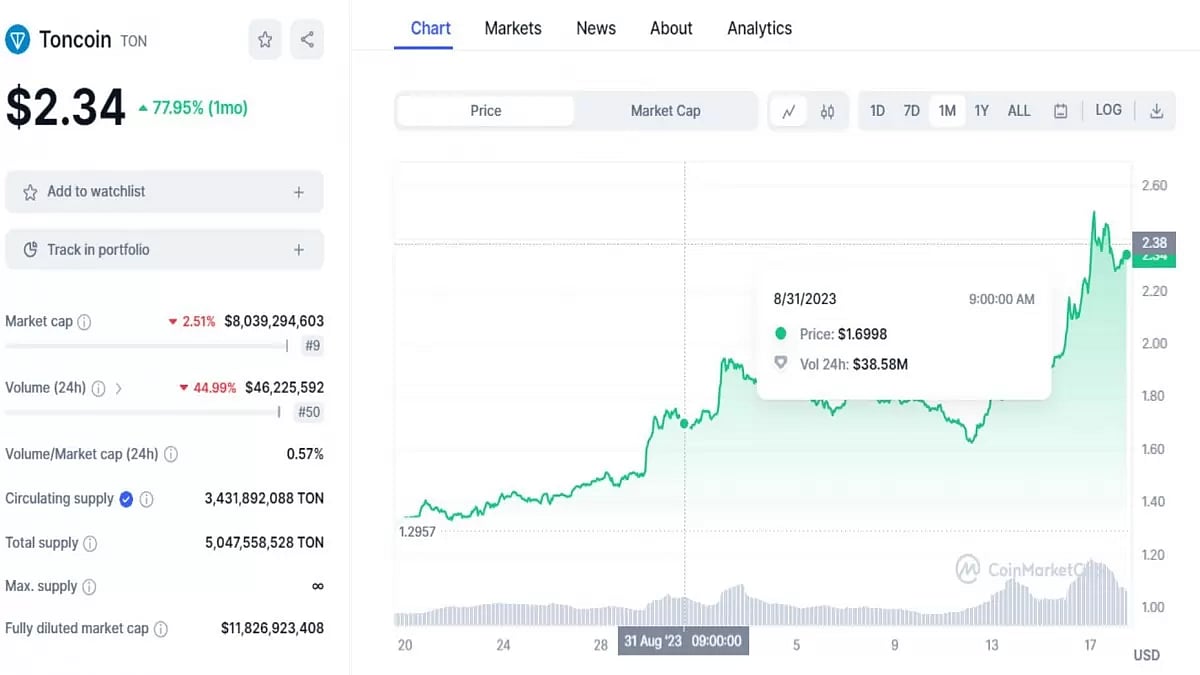
Task: Click the share icon button
Action: coord(307,40)
